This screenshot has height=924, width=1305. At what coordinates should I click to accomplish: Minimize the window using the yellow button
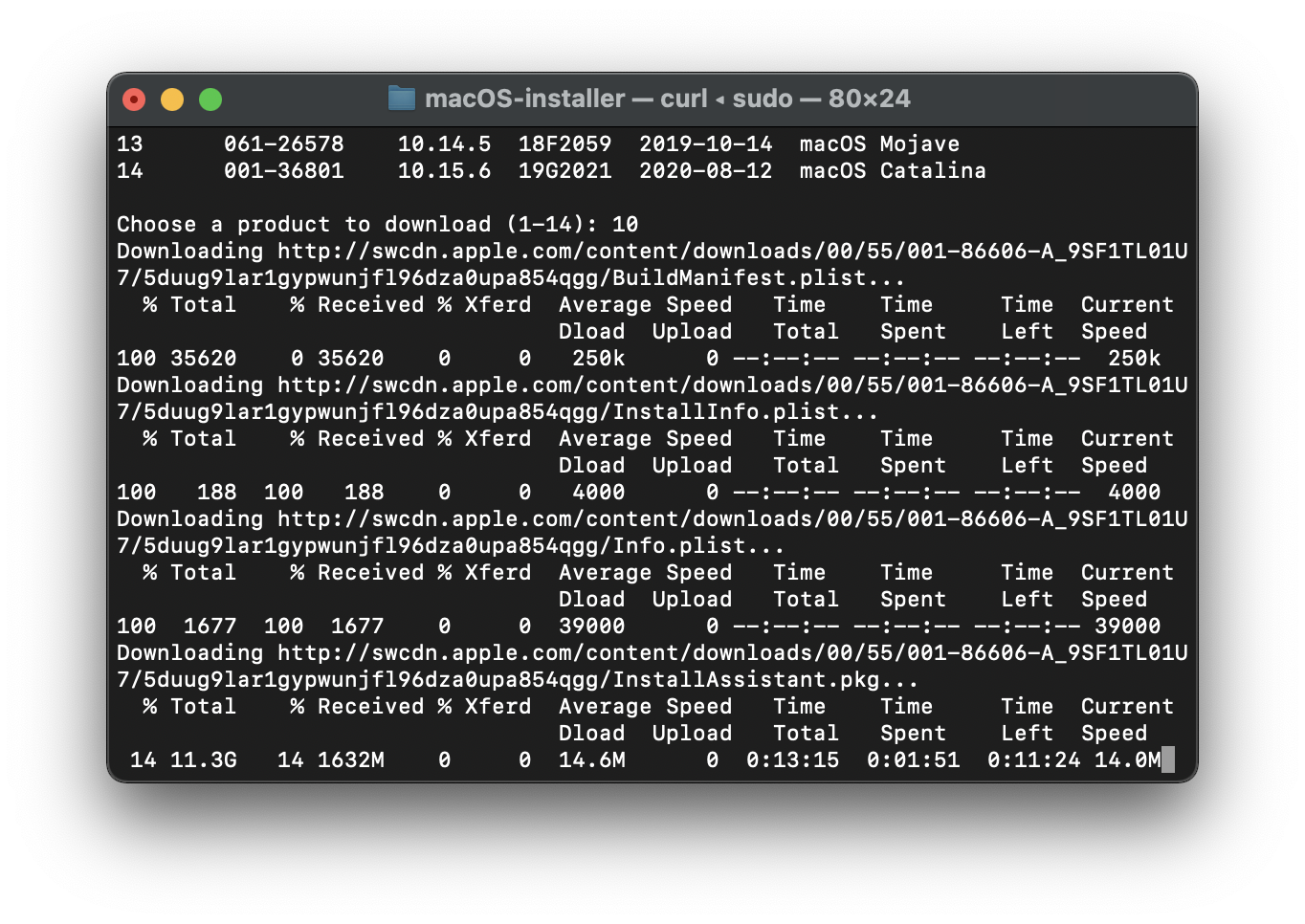[172, 99]
